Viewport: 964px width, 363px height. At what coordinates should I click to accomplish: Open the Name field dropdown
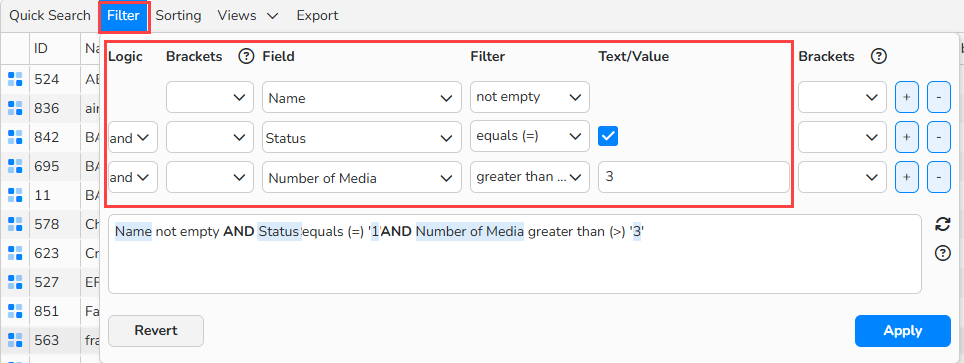pyautogui.click(x=362, y=97)
